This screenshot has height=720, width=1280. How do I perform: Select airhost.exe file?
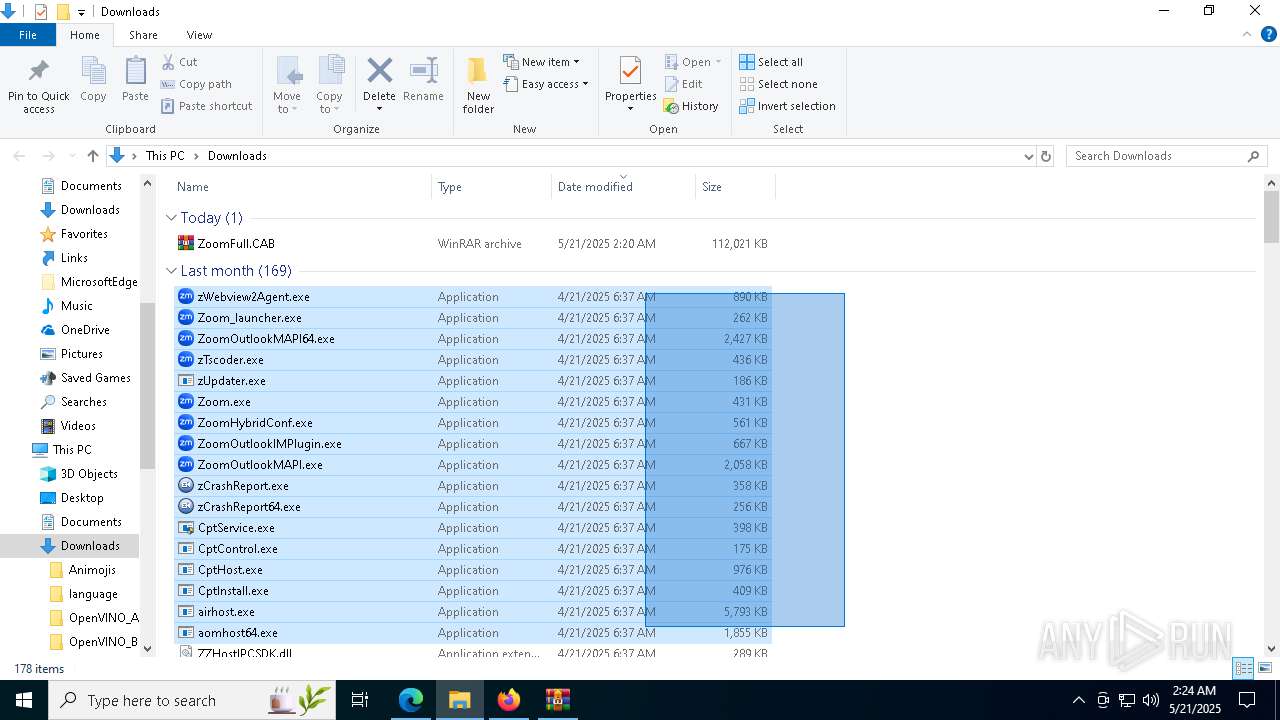[x=474, y=612]
